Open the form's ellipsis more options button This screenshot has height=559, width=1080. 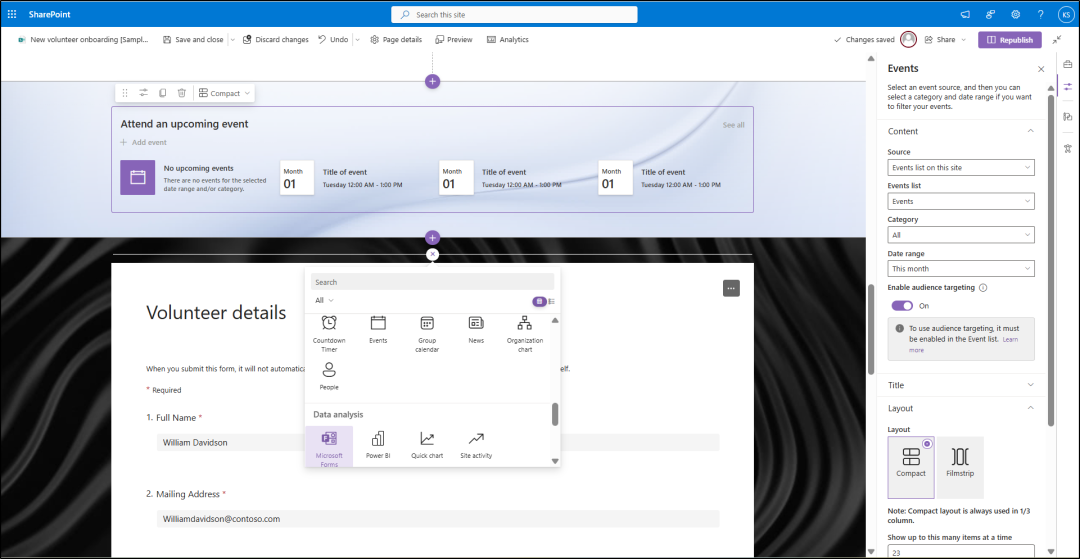pyautogui.click(x=731, y=288)
